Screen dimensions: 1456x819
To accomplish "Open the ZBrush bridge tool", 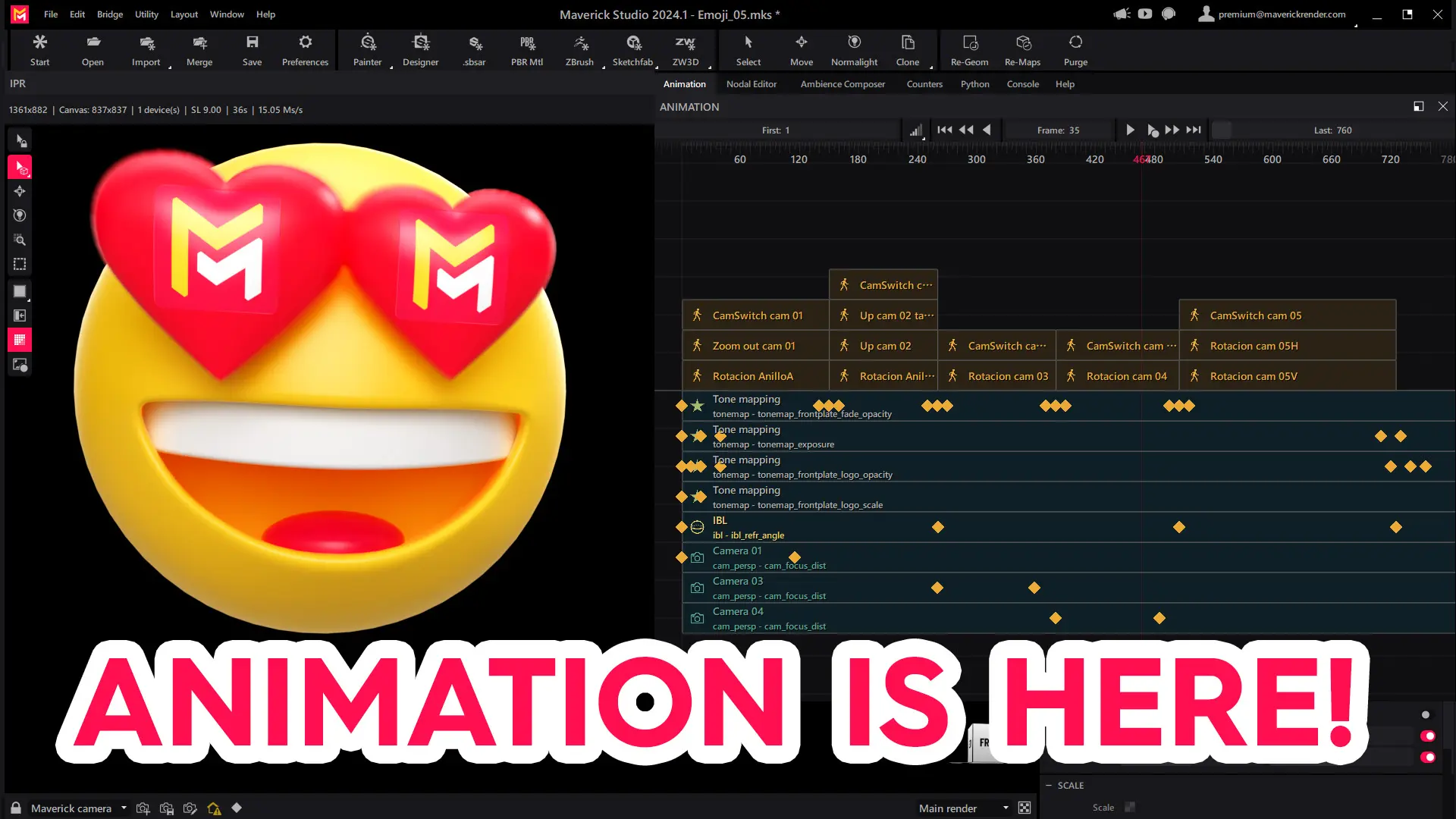I will [579, 49].
